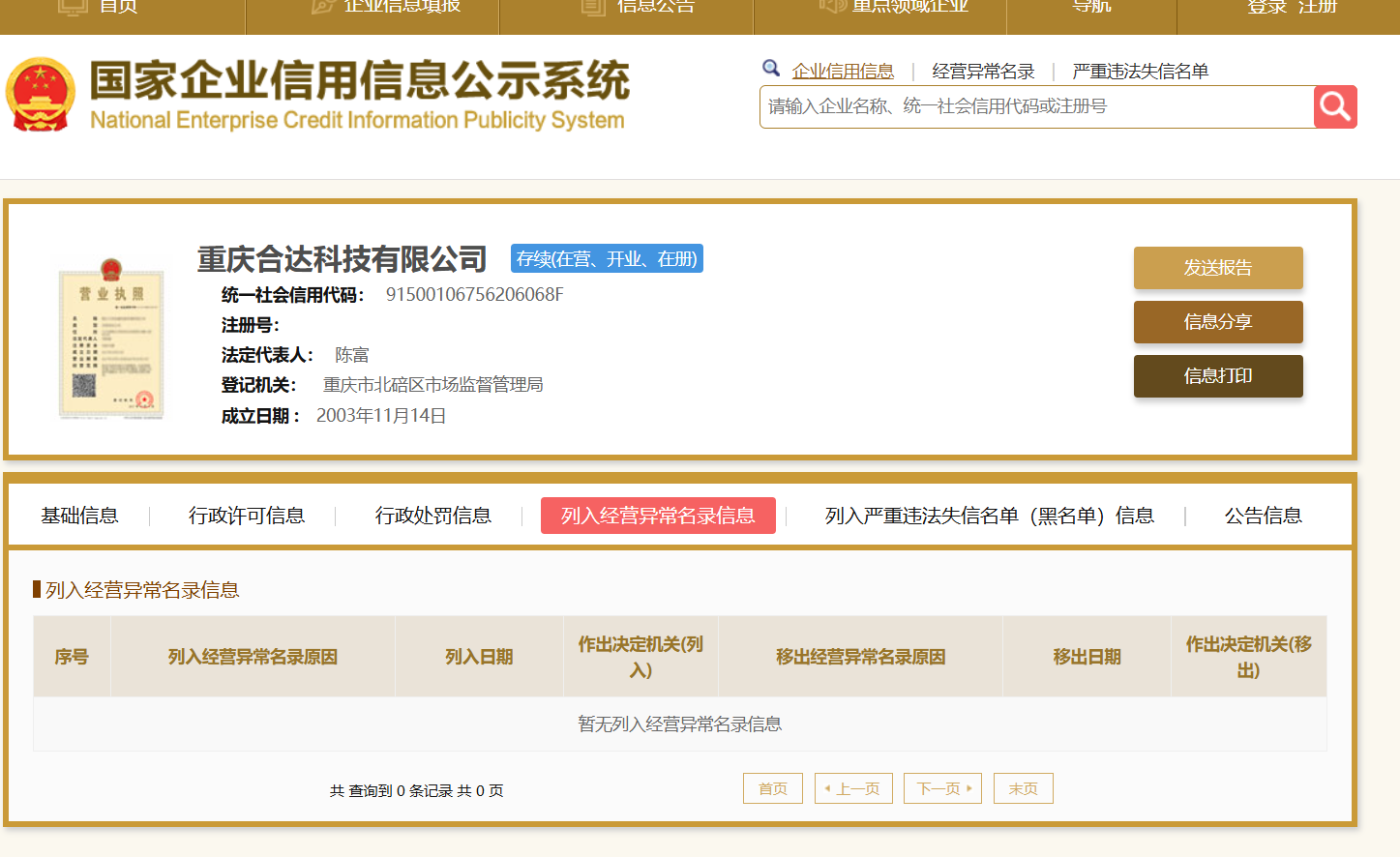
Task: Click the national emblem logo
Action: [41, 94]
